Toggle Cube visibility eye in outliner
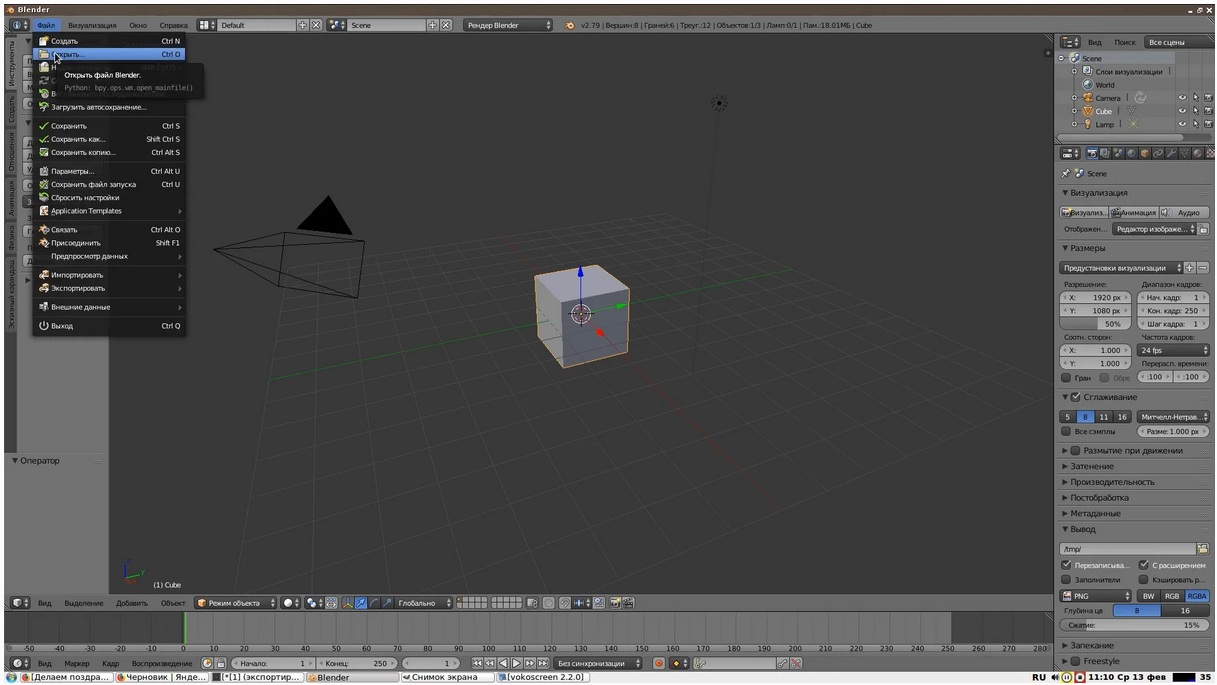 [1182, 111]
